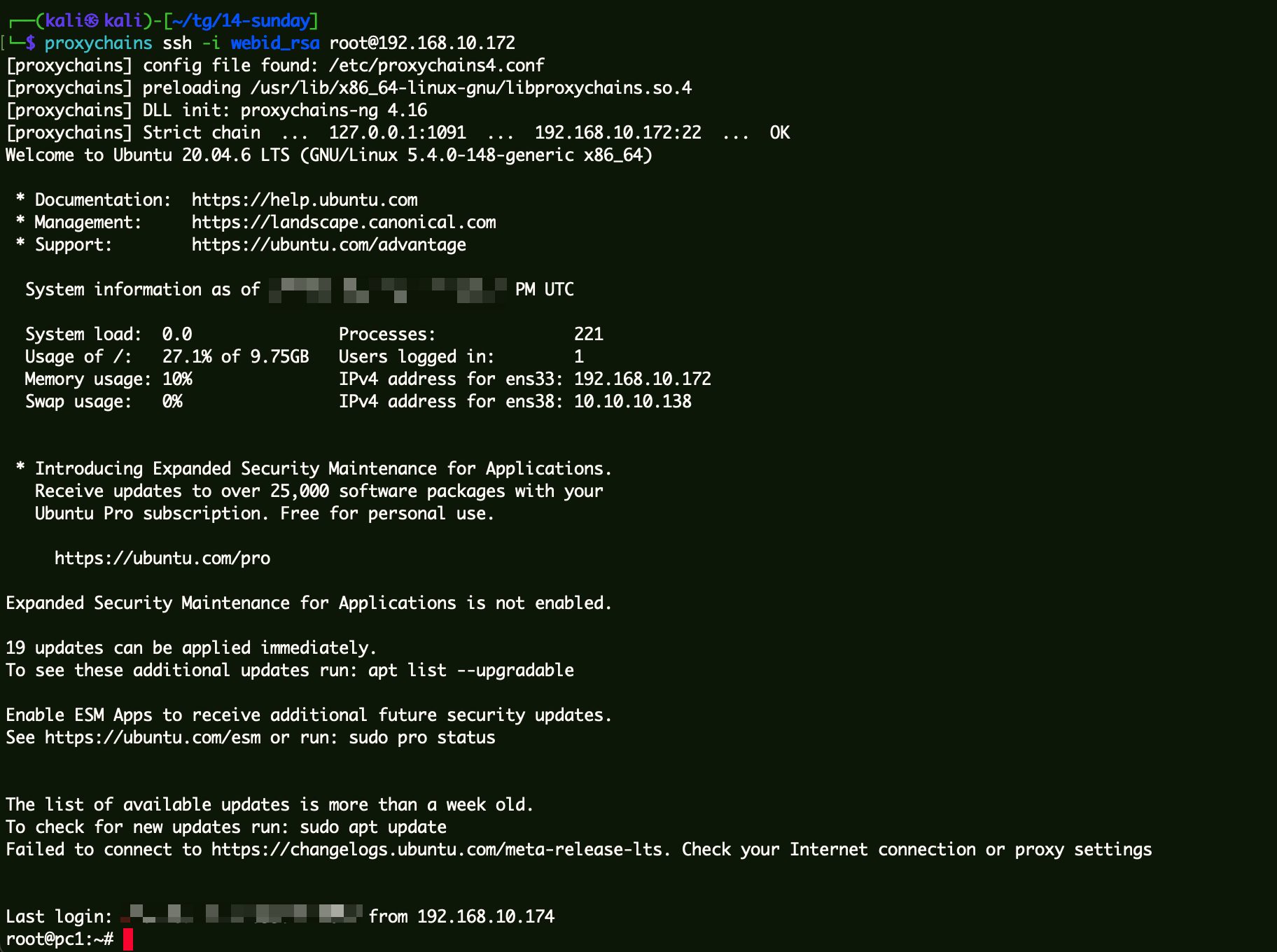
Task: Click the ubuntu.com/advantage support URL
Action: point(329,245)
